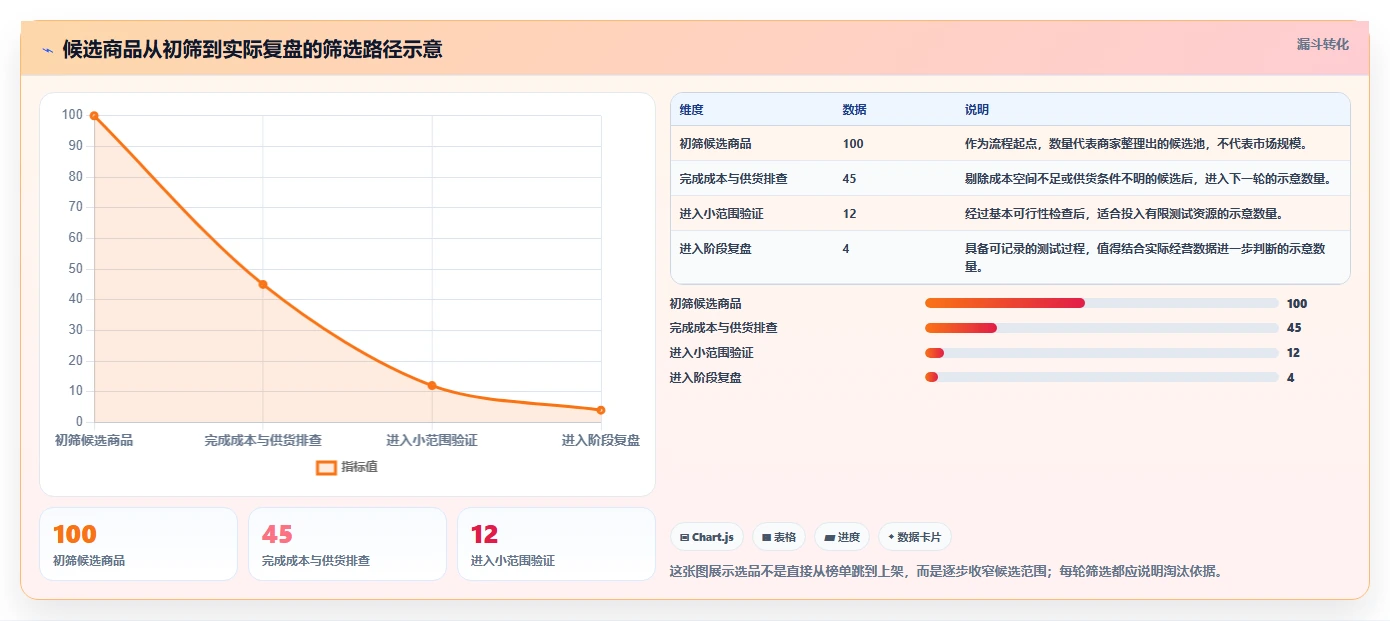This screenshot has width=1390, height=621.
Task: Click 进入阶段复盘 in the table's 维度 column
Action: point(715,249)
